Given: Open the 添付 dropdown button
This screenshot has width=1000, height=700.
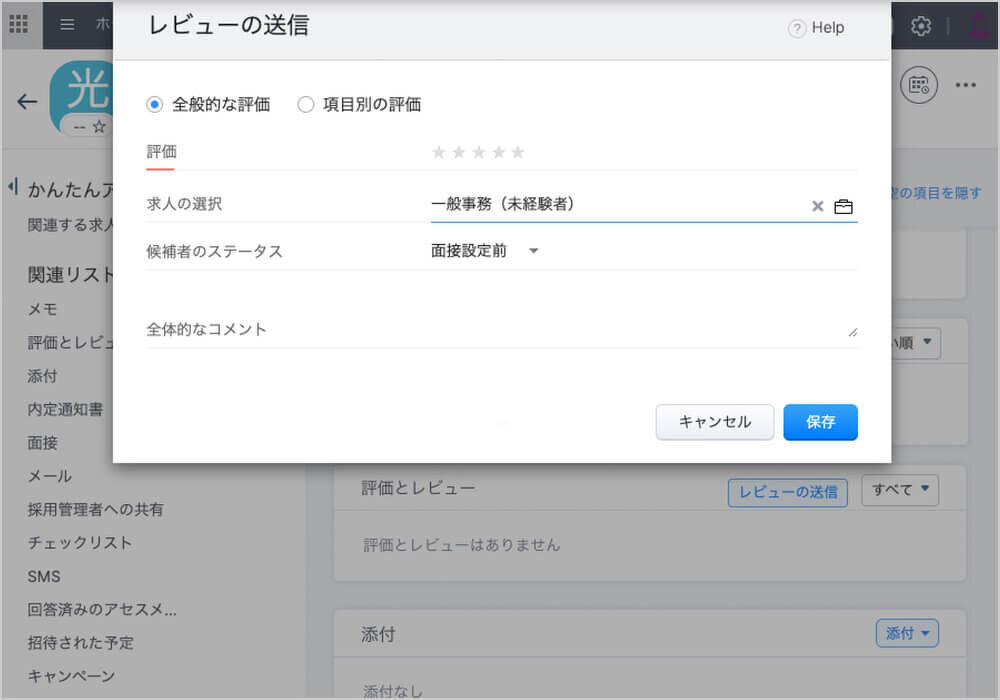Looking at the screenshot, I should click(906, 633).
